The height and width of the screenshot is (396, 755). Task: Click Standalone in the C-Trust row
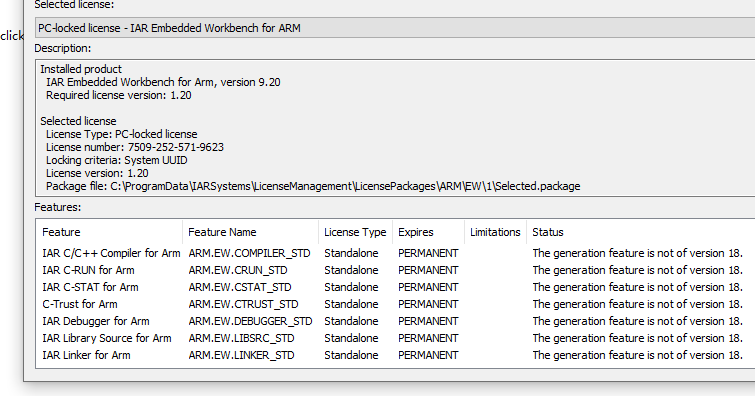coord(351,304)
